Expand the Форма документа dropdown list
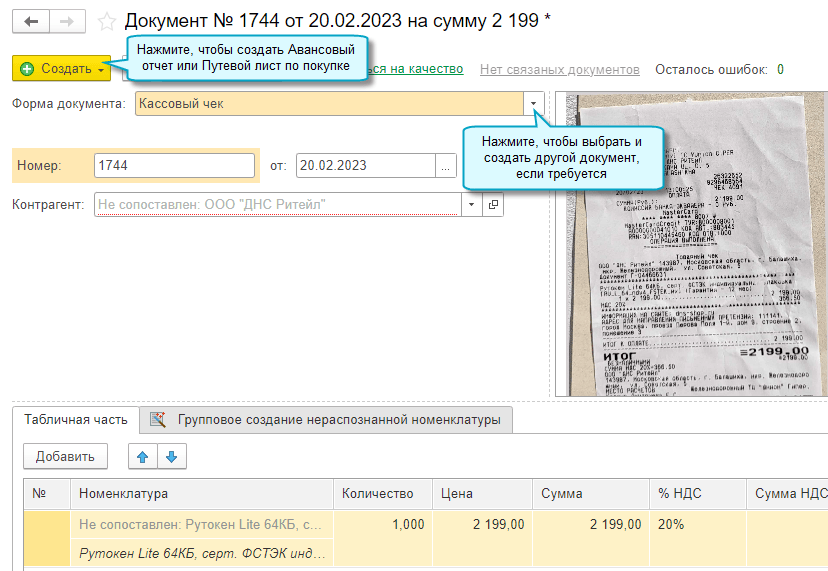Image resolution: width=828 pixels, height=571 pixels. (x=534, y=103)
